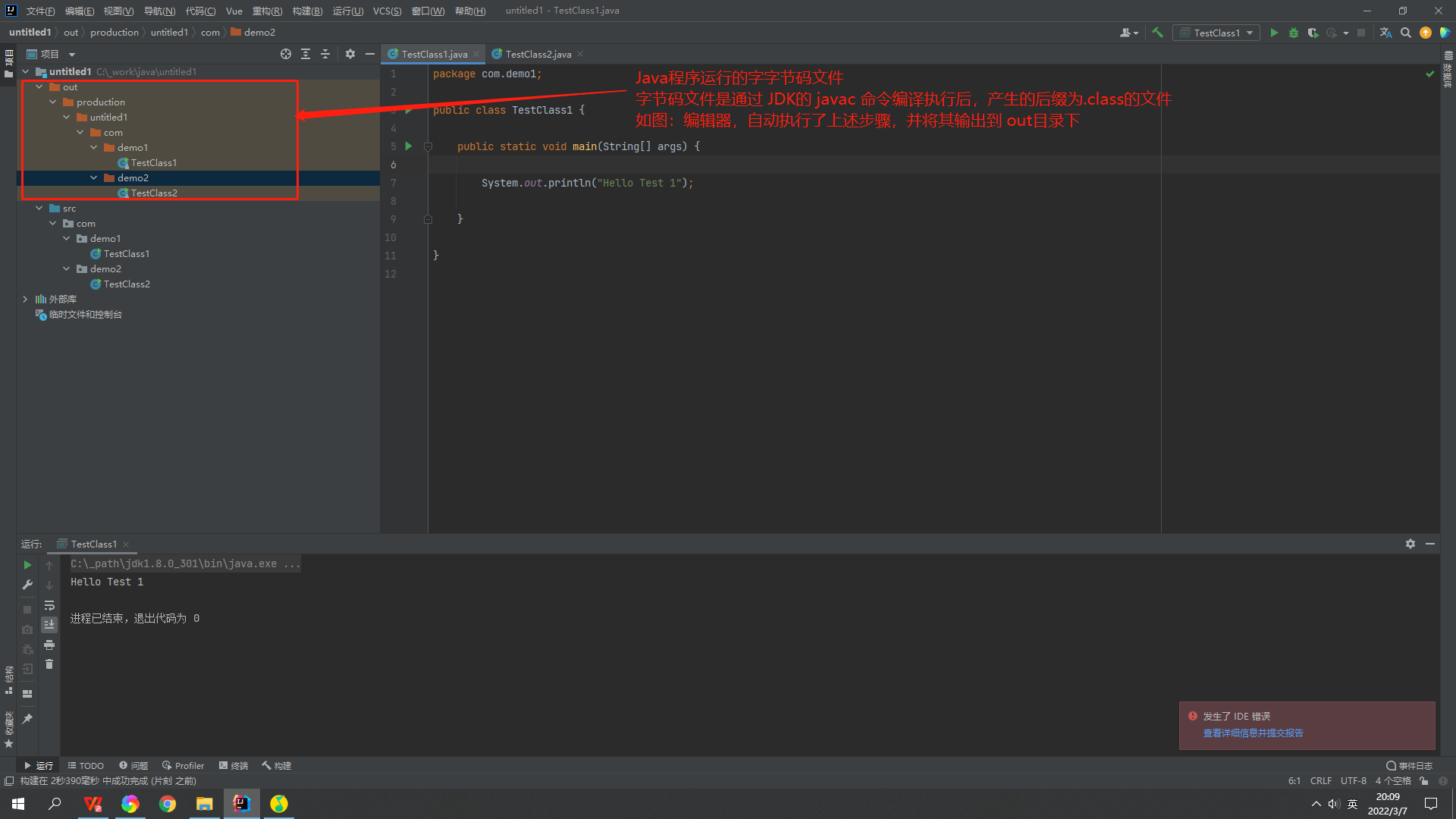Run with coverage using the shield icon
Viewport: 1456px width, 819px height.
(x=1313, y=33)
